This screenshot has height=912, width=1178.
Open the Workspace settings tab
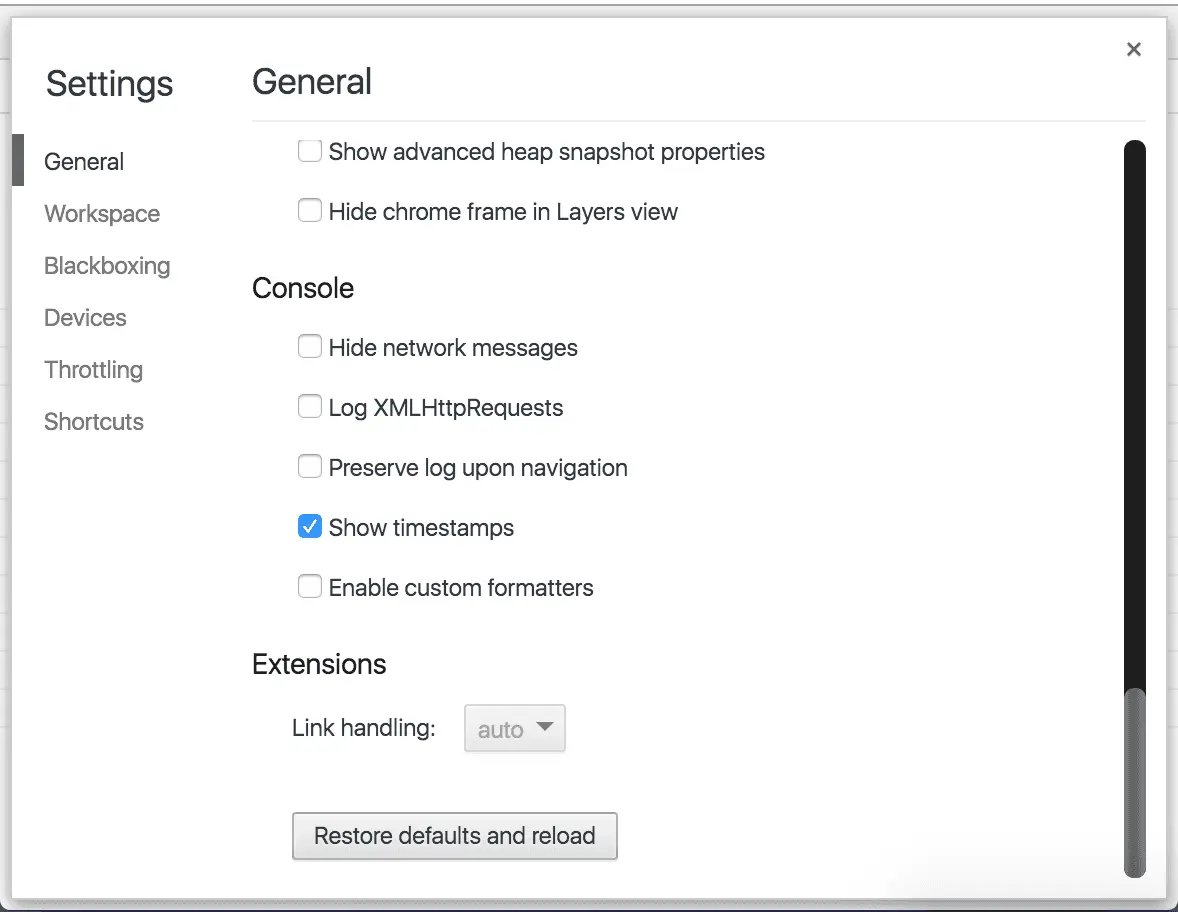pos(102,214)
